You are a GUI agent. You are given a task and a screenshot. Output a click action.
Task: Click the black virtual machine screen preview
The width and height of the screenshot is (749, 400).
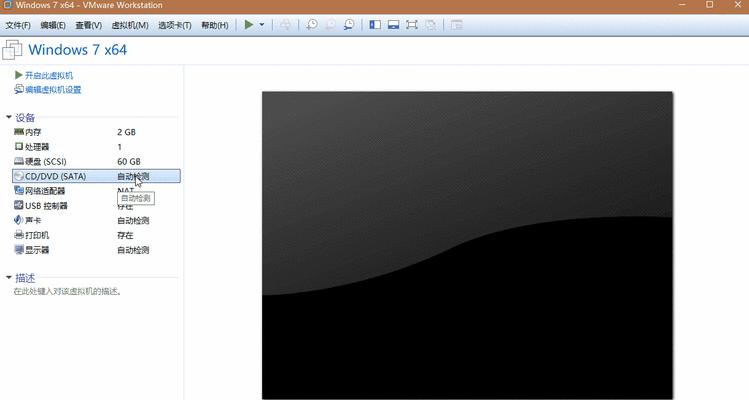tap(467, 245)
